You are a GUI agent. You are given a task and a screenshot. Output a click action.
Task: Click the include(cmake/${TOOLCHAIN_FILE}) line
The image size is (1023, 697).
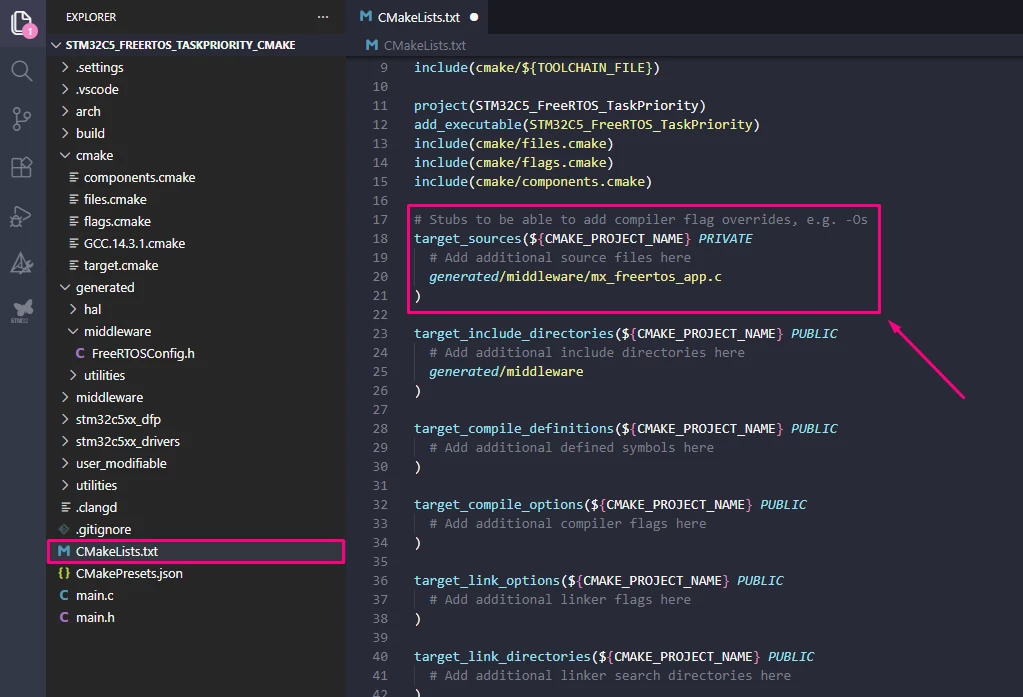(536, 68)
